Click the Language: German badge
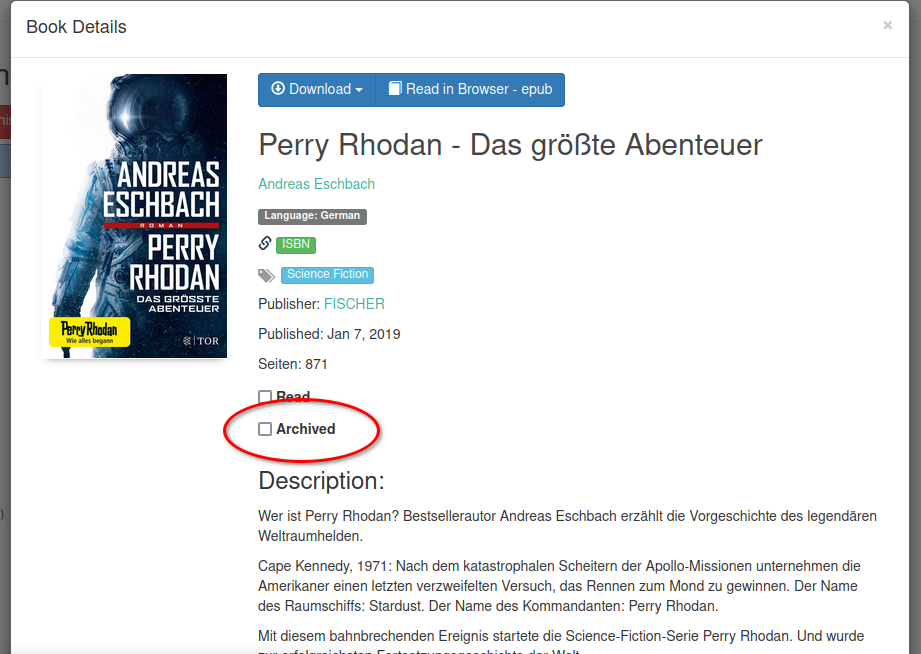The width and height of the screenshot is (921, 654). (x=312, y=216)
